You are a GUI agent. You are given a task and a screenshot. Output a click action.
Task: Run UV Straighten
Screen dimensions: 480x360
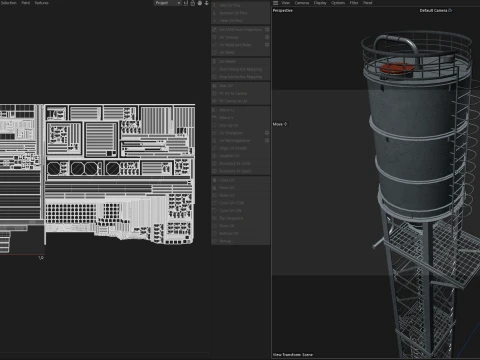[x=237, y=133]
